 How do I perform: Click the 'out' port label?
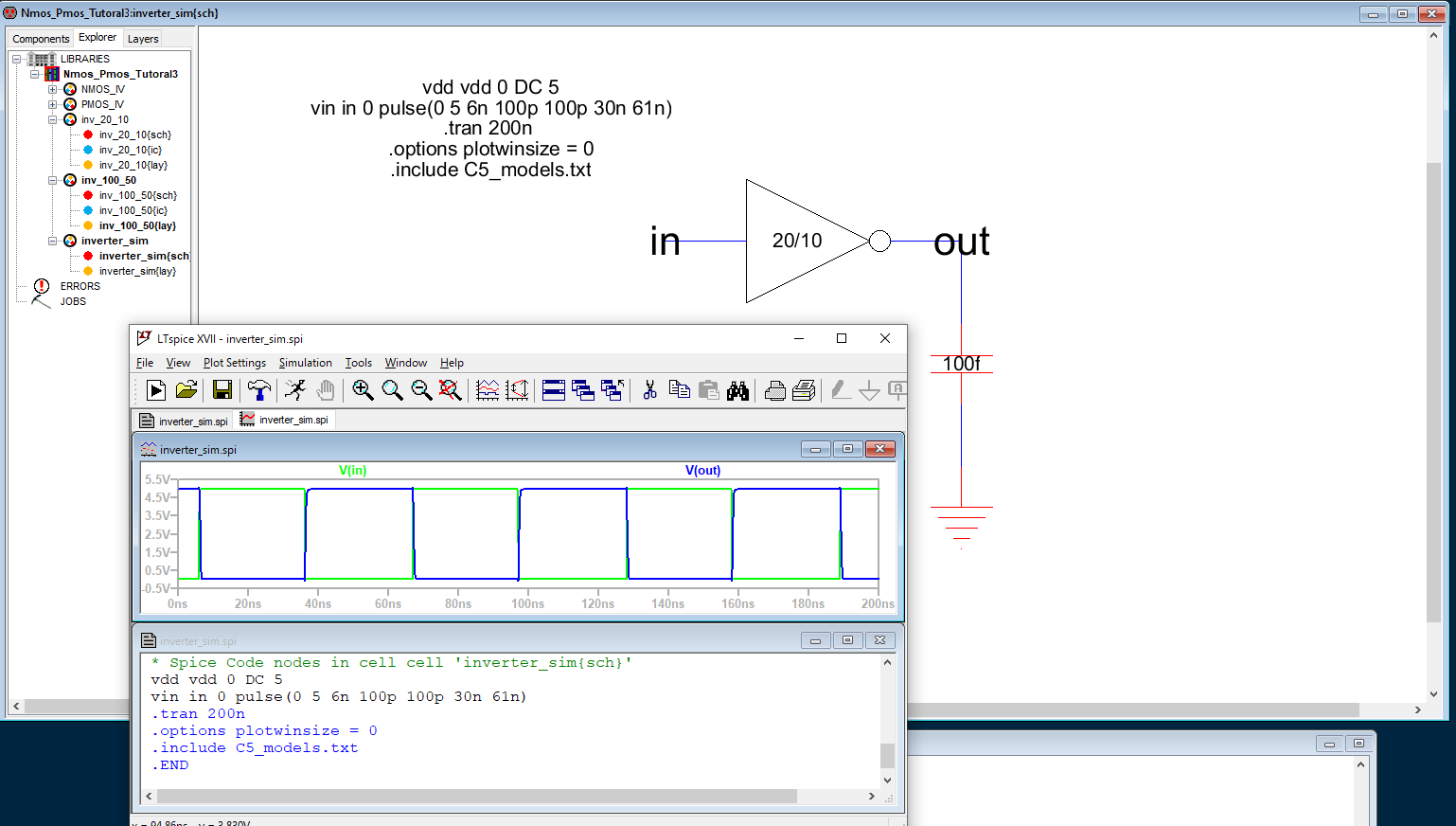click(x=962, y=242)
